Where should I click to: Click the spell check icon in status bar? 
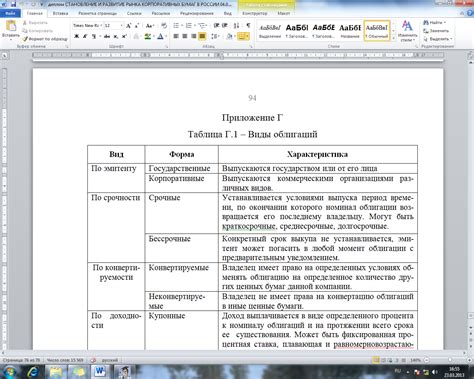93,360
